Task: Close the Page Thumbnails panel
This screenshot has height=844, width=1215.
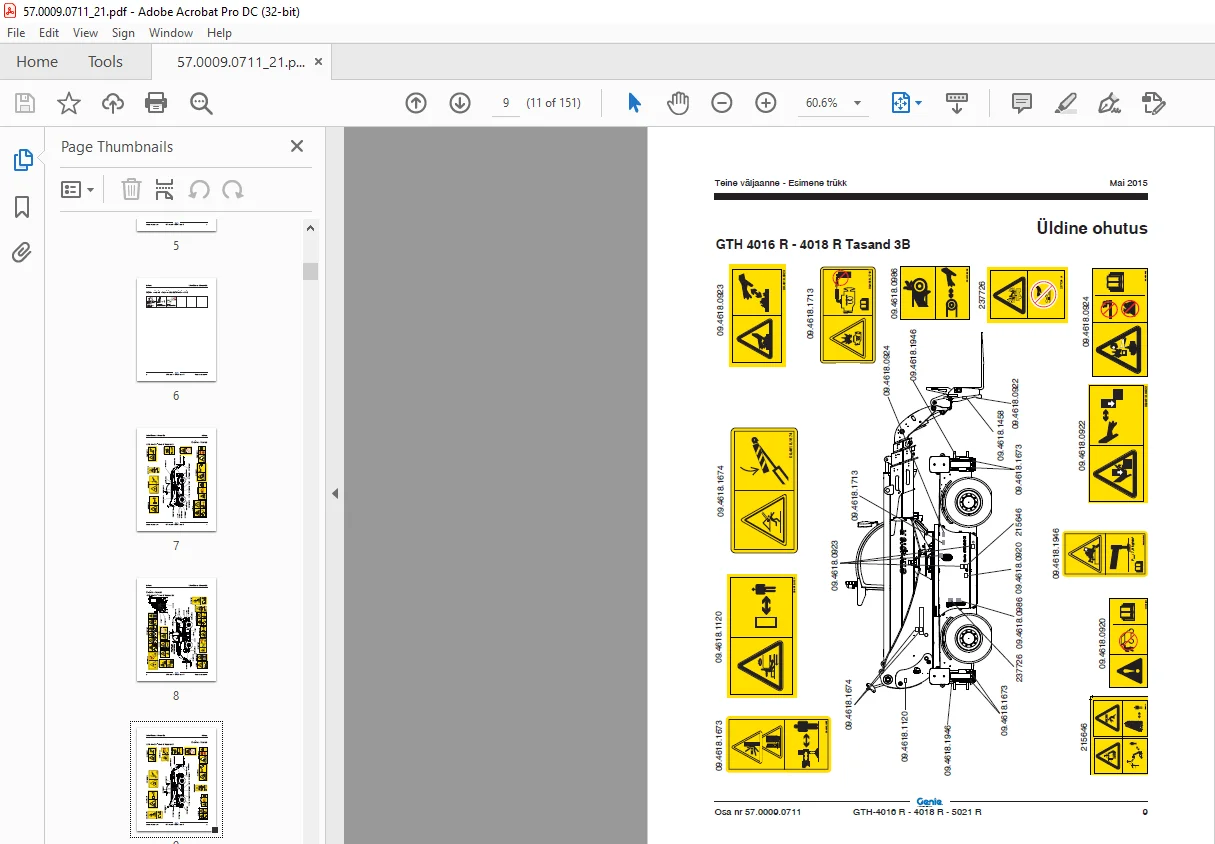Action: (297, 146)
